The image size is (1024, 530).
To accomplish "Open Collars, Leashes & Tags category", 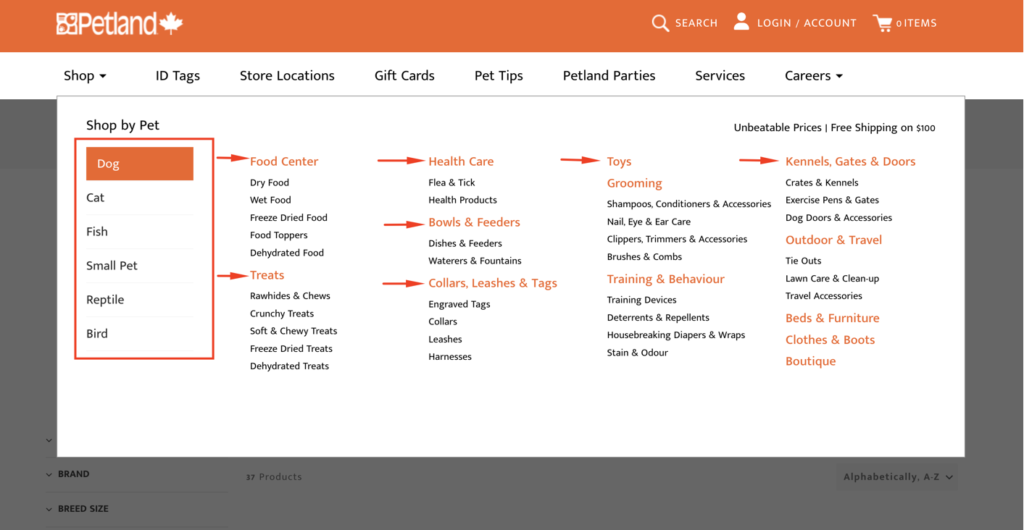I will (493, 283).
